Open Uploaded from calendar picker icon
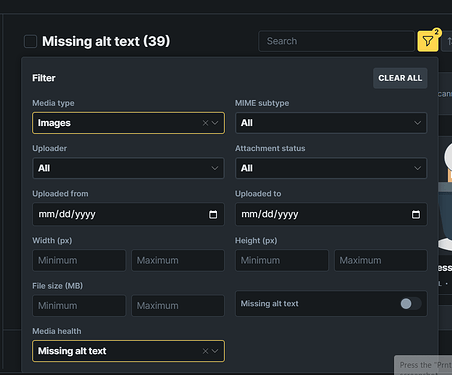 pos(213,214)
